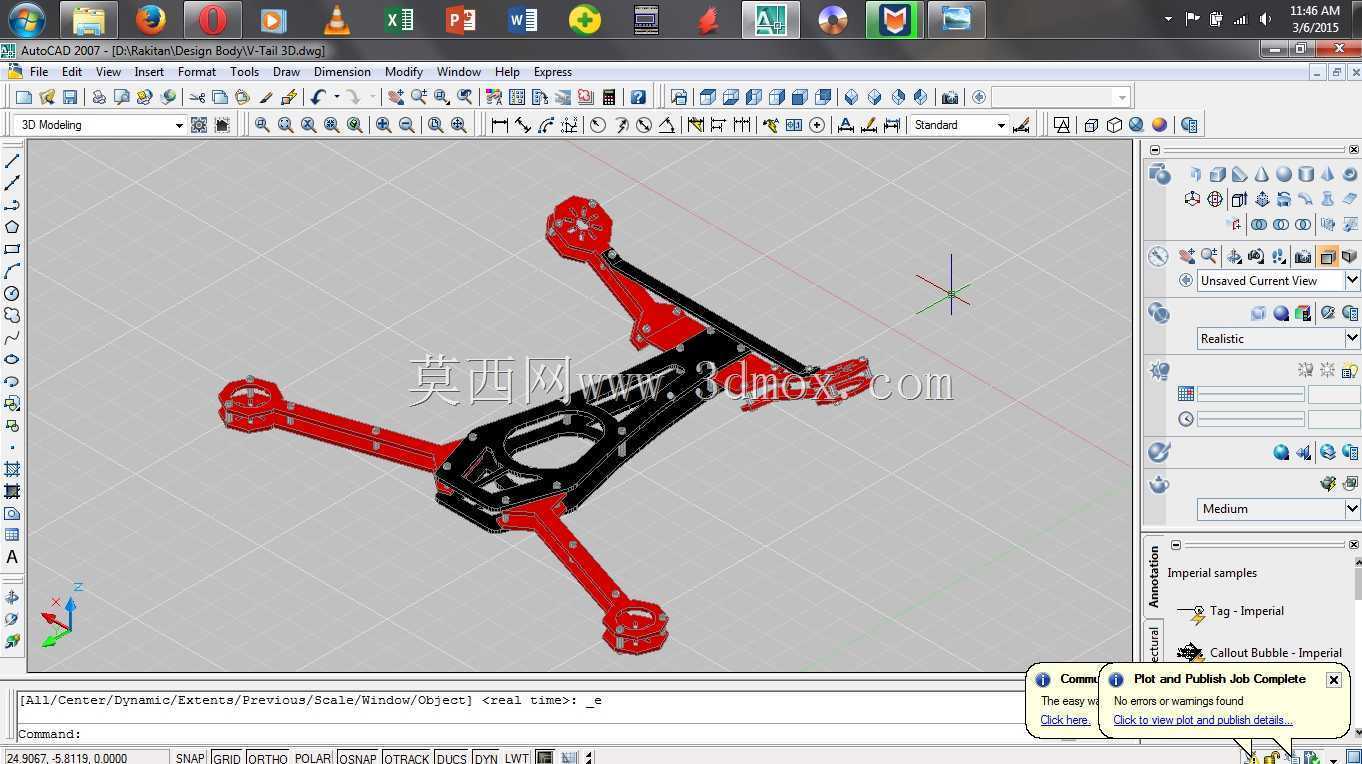Click the Sphere solid icon in dashboard
This screenshot has height=764, width=1362.
(x=1284, y=174)
